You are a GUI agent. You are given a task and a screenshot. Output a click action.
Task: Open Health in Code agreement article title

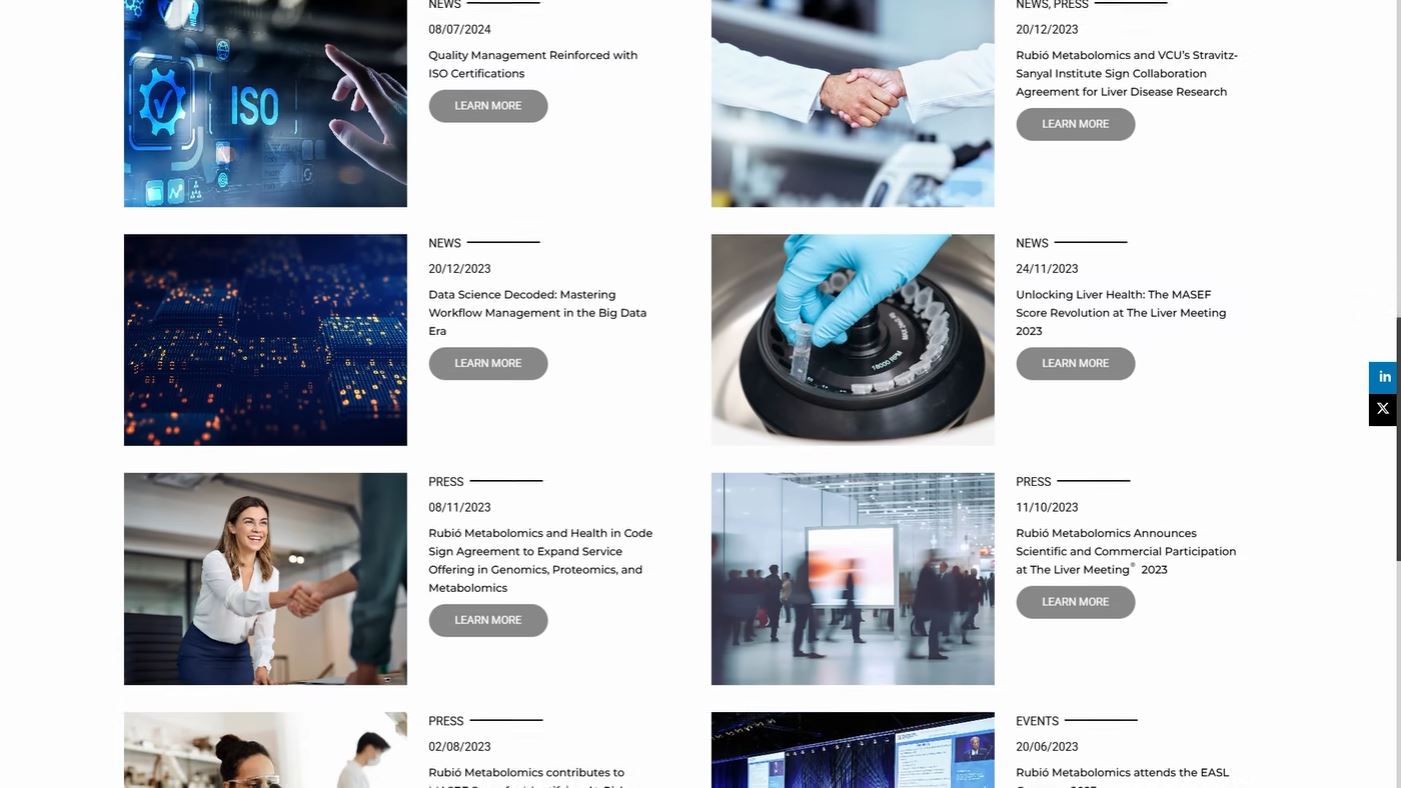coord(540,560)
